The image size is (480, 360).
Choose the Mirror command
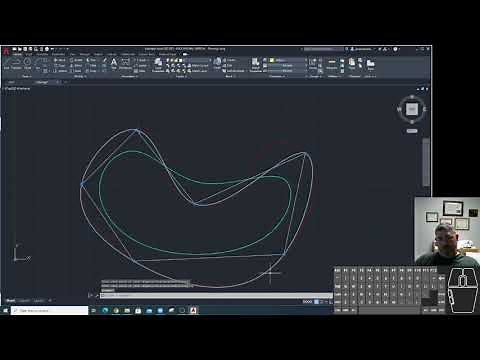pyautogui.click(x=76, y=65)
